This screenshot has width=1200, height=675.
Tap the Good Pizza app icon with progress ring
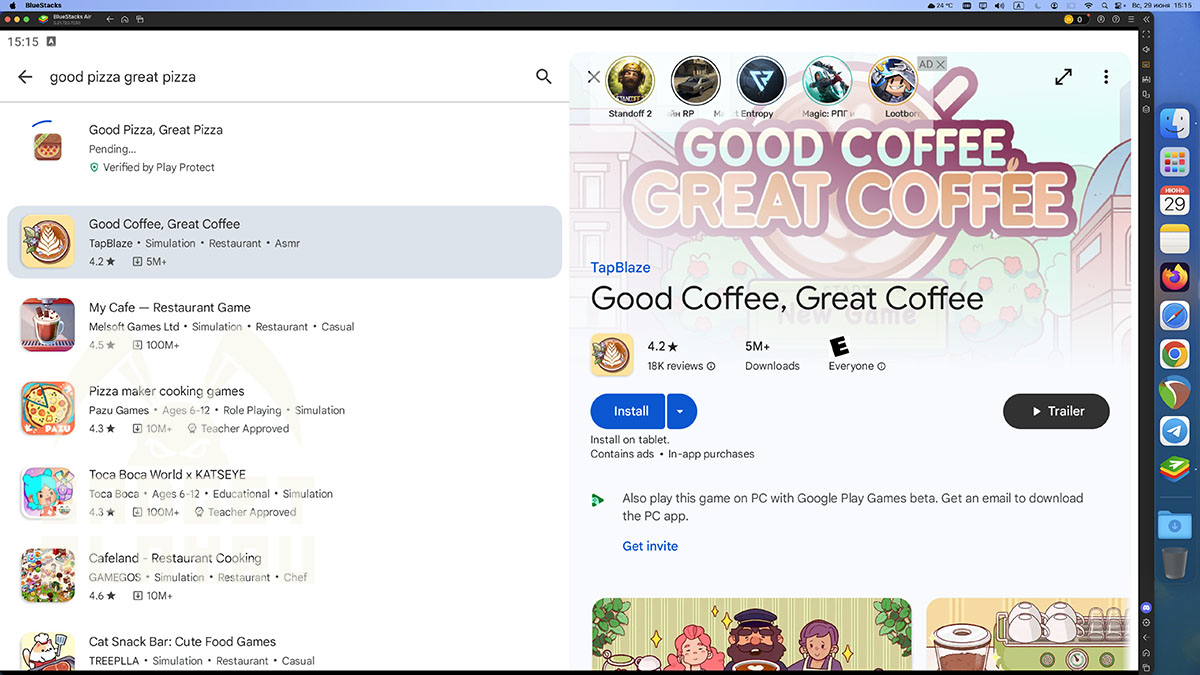click(x=48, y=146)
